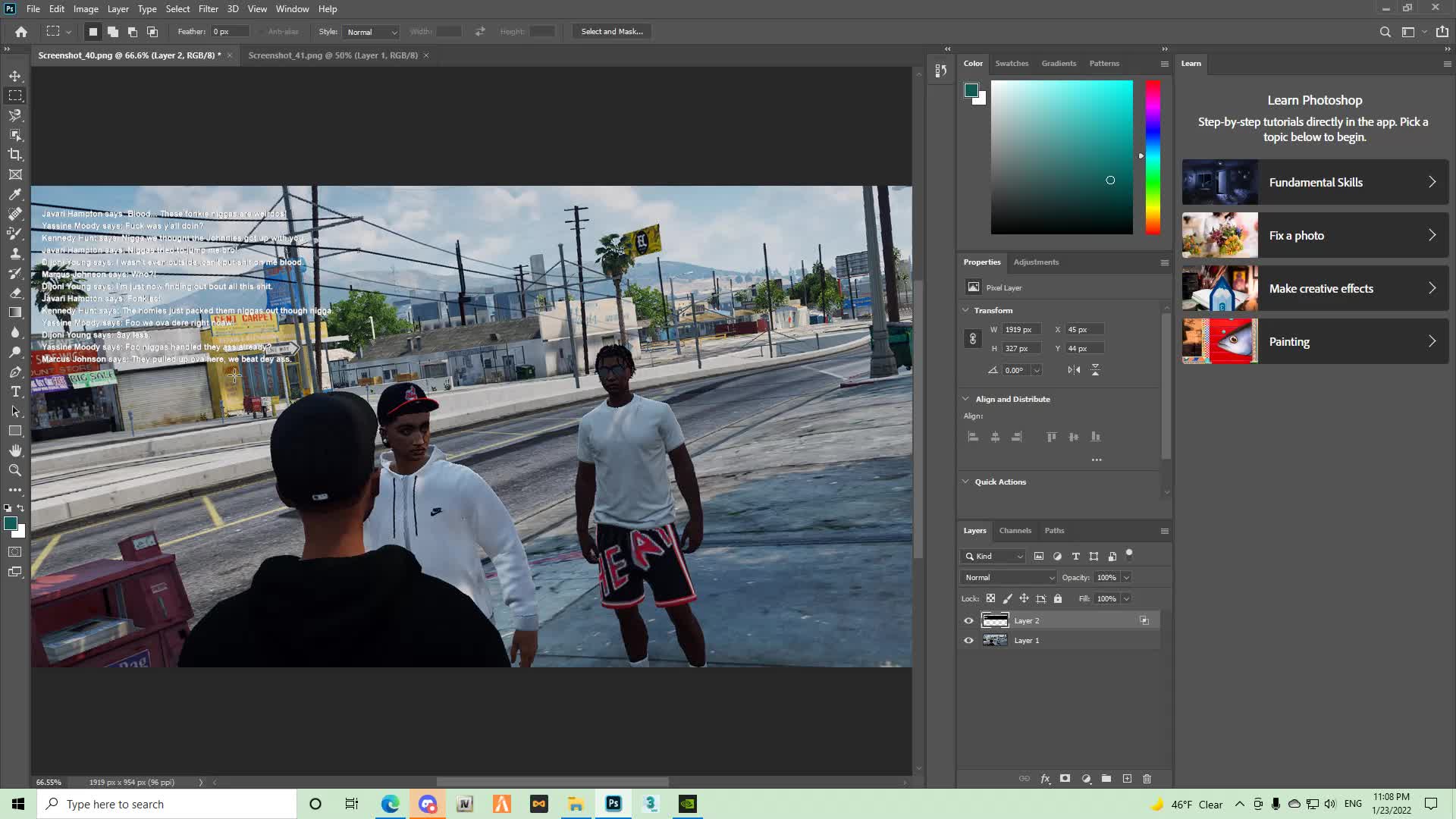Collapse the Align and Distribute section

966,399
